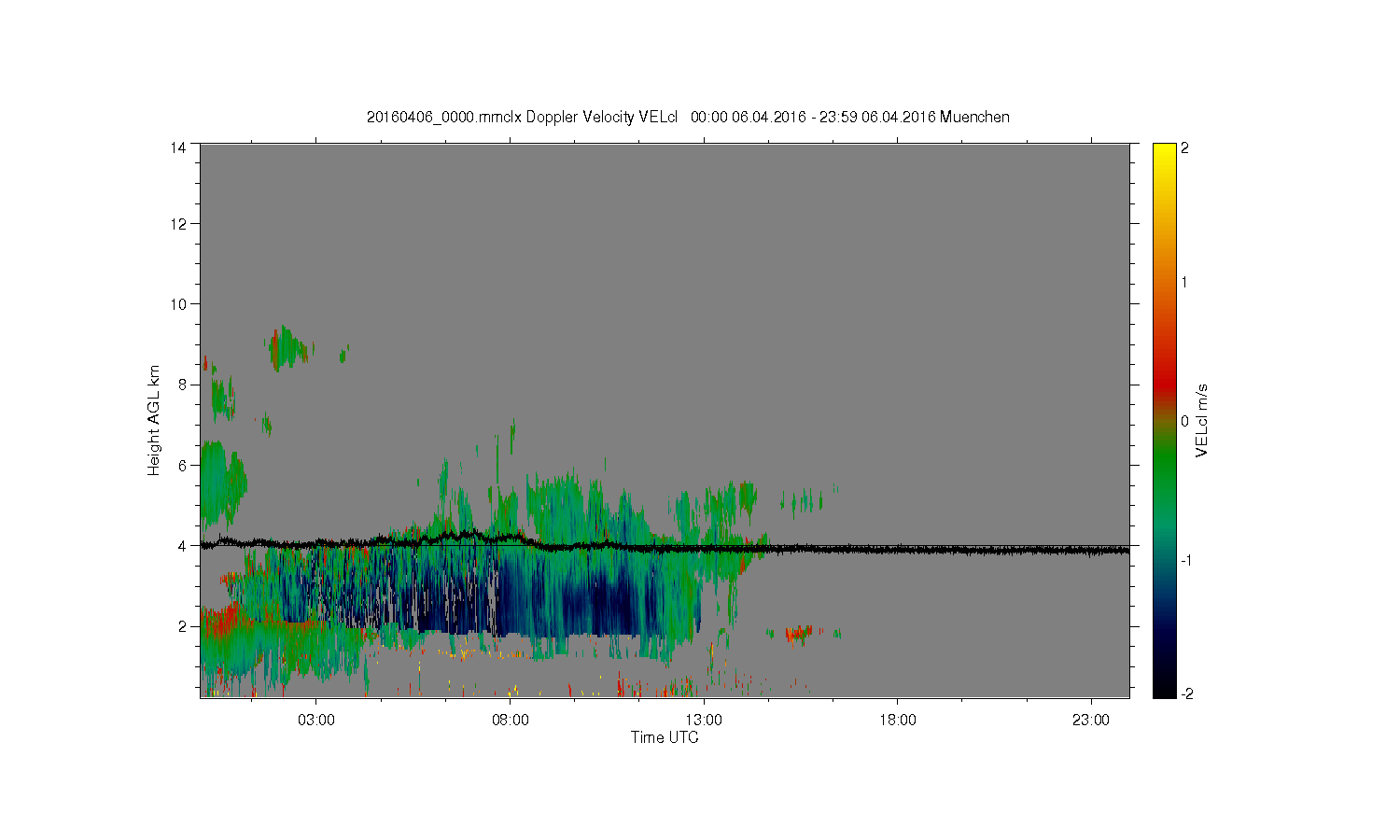
Task: Click the height axis tick label "6"
Action: 182,465
